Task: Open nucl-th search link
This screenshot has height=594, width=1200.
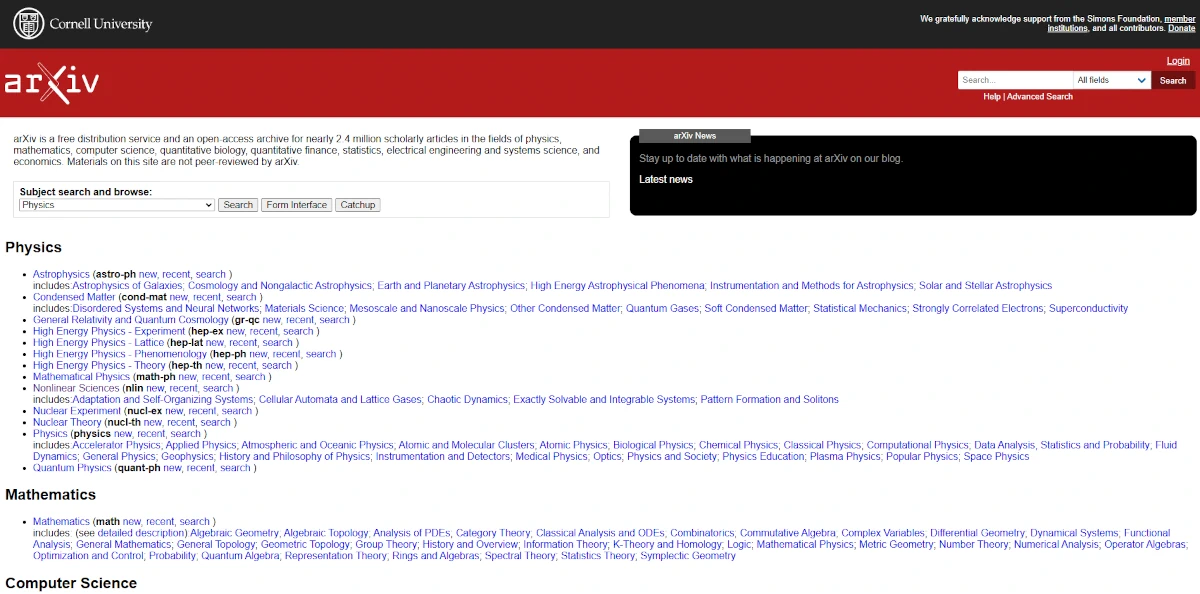Action: [x=215, y=423]
